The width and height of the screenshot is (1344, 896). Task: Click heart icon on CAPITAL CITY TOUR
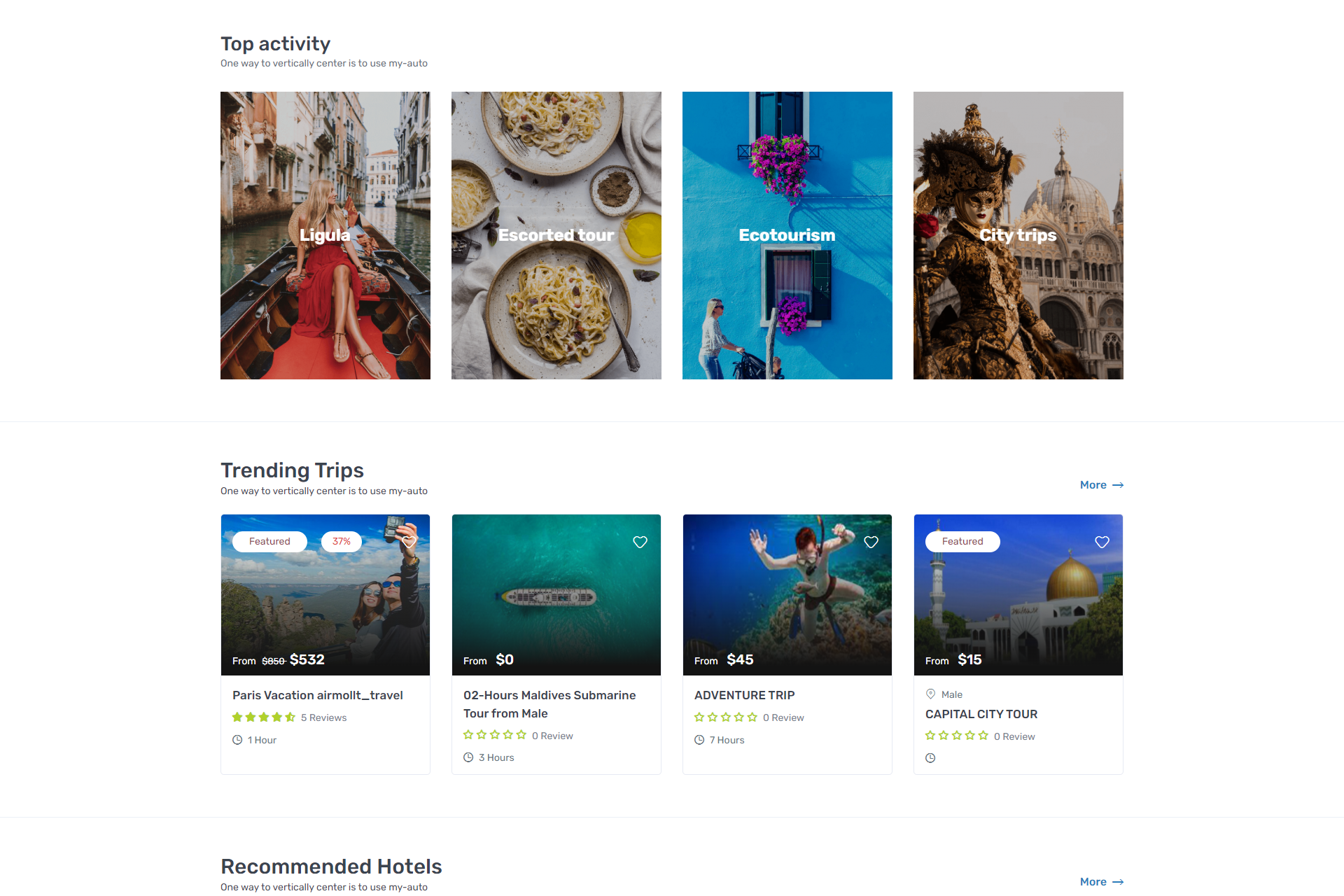coord(1102,542)
